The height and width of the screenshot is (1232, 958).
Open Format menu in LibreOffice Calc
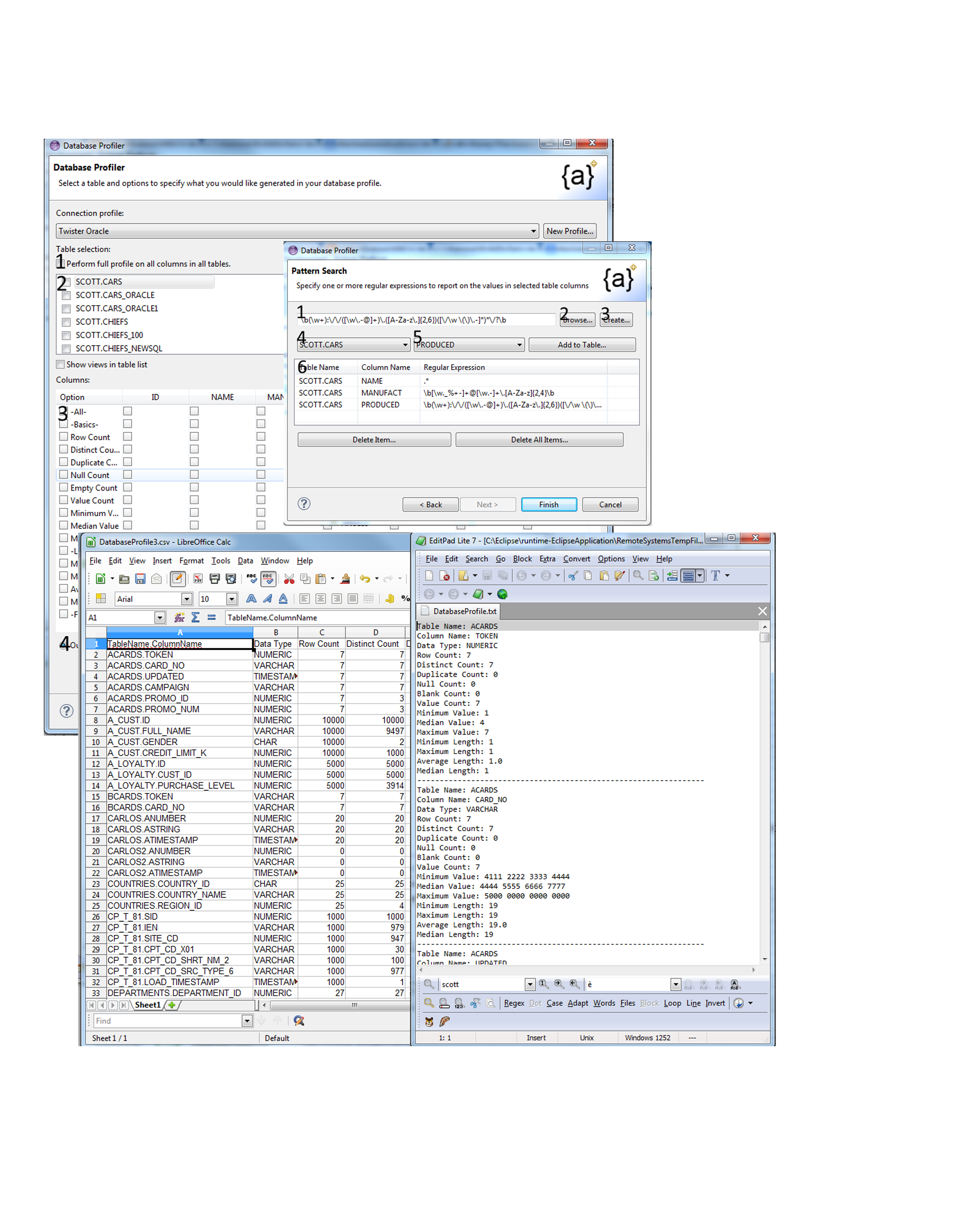pyautogui.click(x=192, y=561)
